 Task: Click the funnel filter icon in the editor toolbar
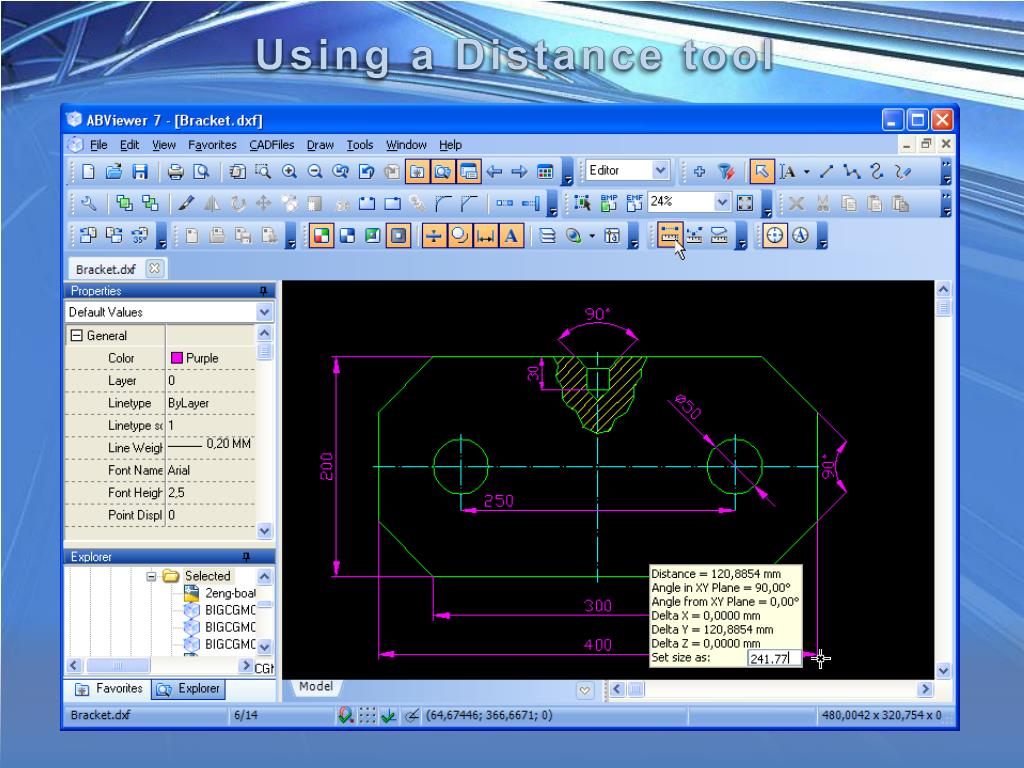click(726, 172)
